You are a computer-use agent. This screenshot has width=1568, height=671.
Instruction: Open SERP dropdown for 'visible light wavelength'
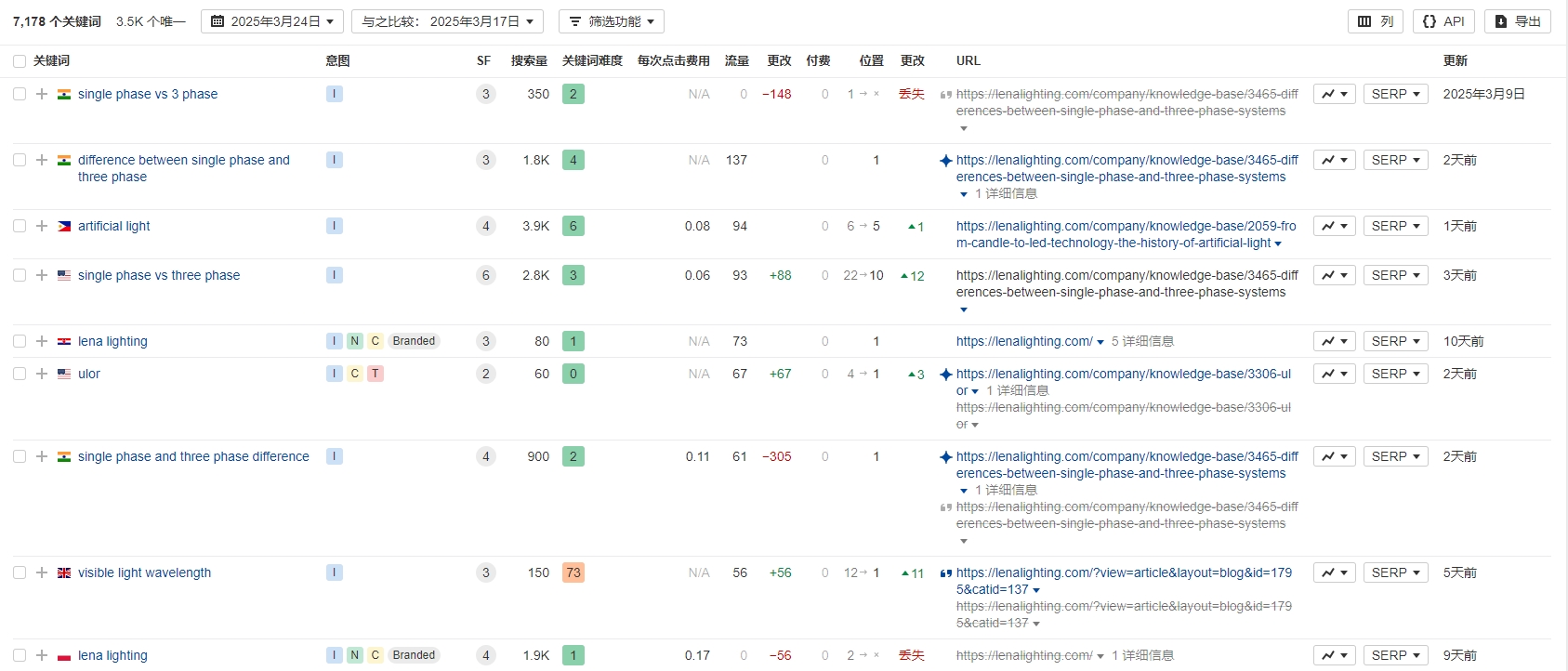coord(1395,572)
